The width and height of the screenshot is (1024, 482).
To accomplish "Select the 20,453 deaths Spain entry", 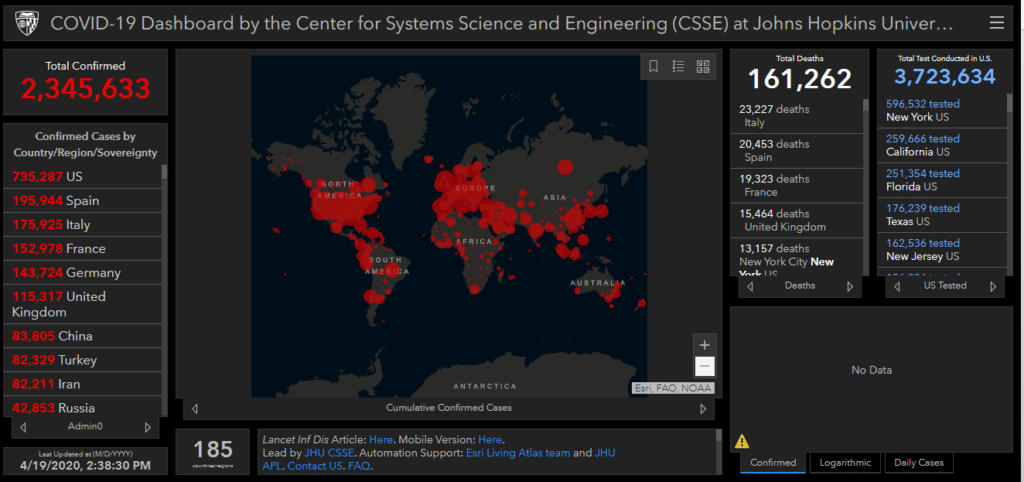I will tap(797, 151).
